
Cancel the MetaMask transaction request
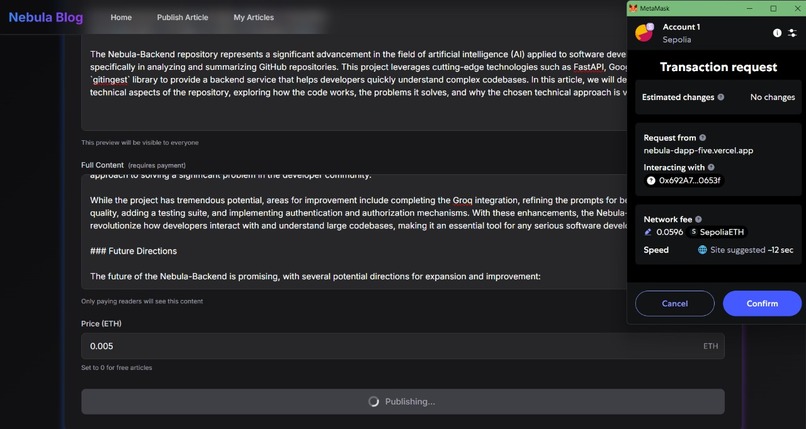coord(674,303)
